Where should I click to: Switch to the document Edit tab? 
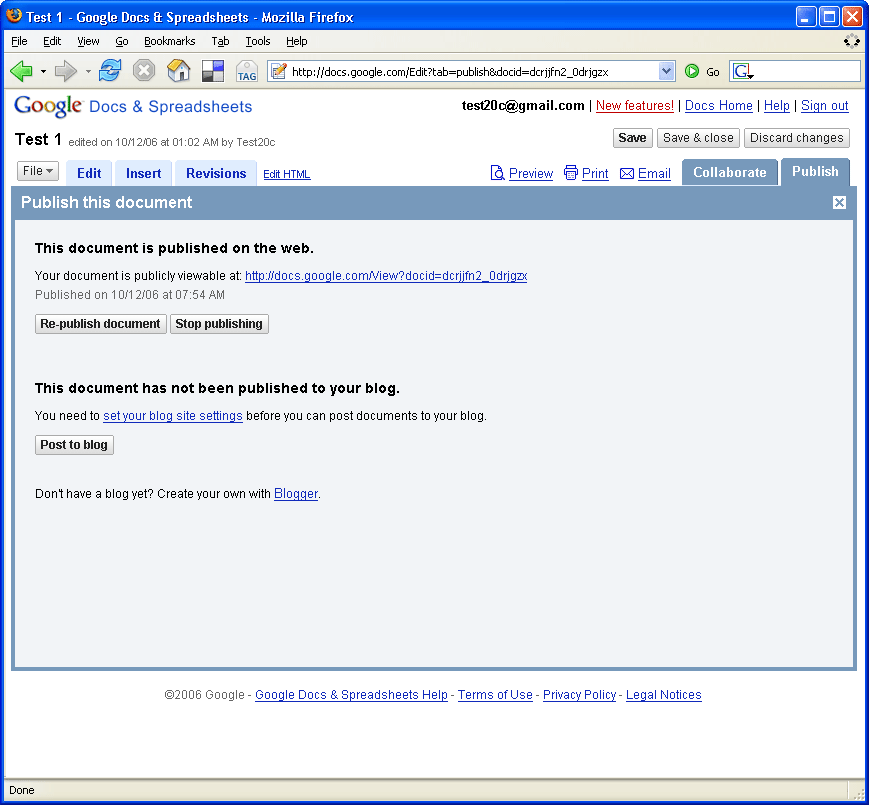[89, 173]
